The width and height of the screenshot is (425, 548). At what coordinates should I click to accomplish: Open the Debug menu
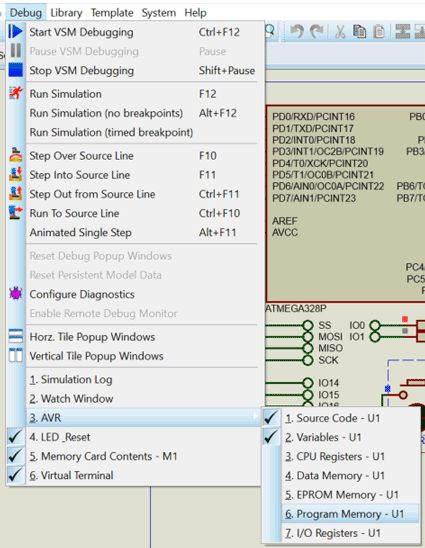(x=26, y=13)
